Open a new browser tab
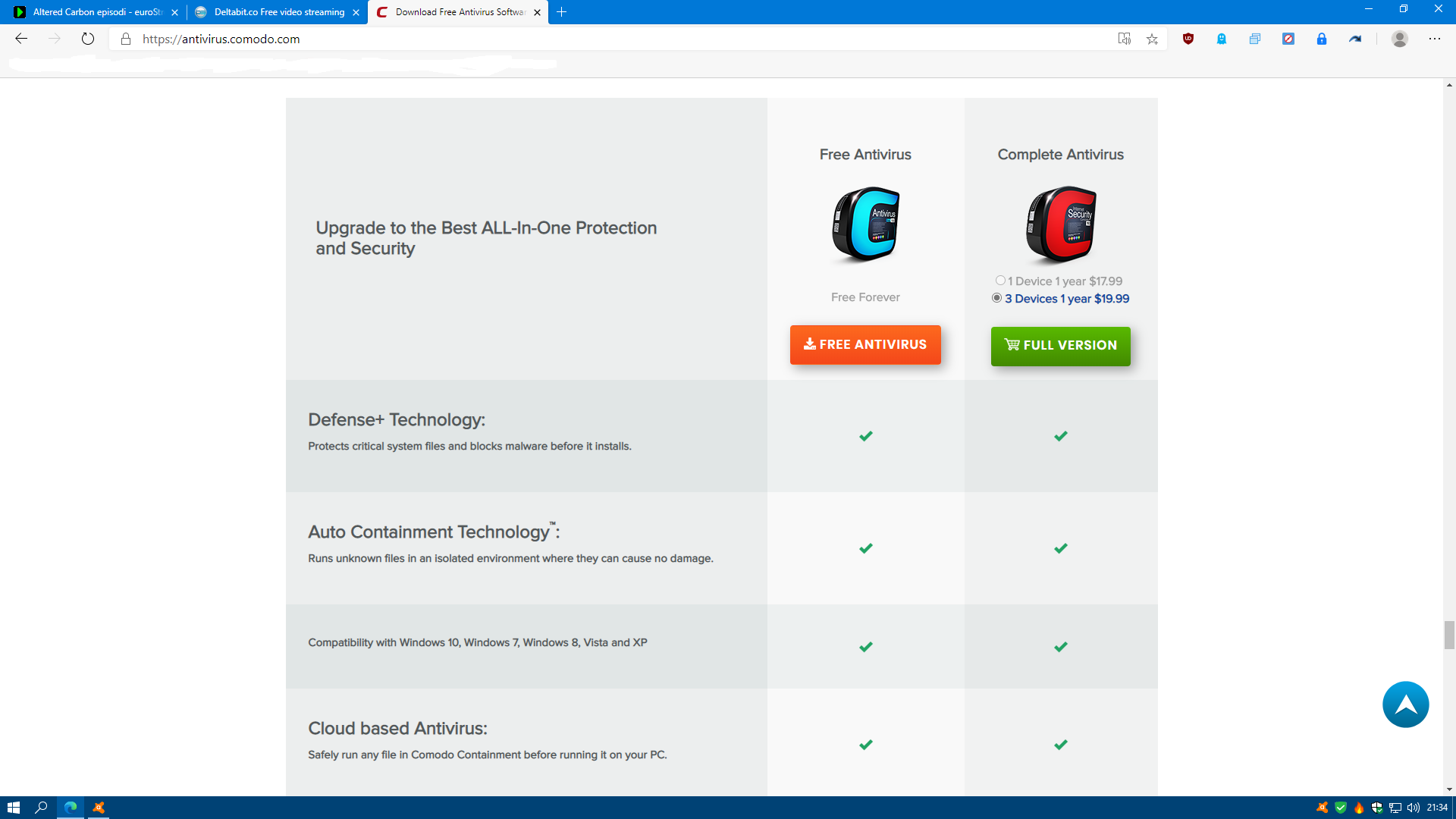The image size is (1456, 819). click(x=561, y=12)
